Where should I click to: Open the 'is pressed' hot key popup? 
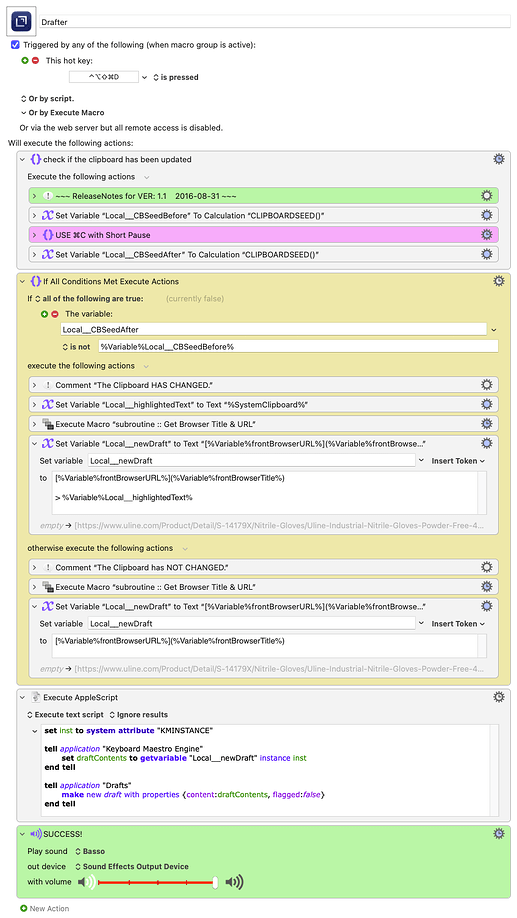pos(176,77)
